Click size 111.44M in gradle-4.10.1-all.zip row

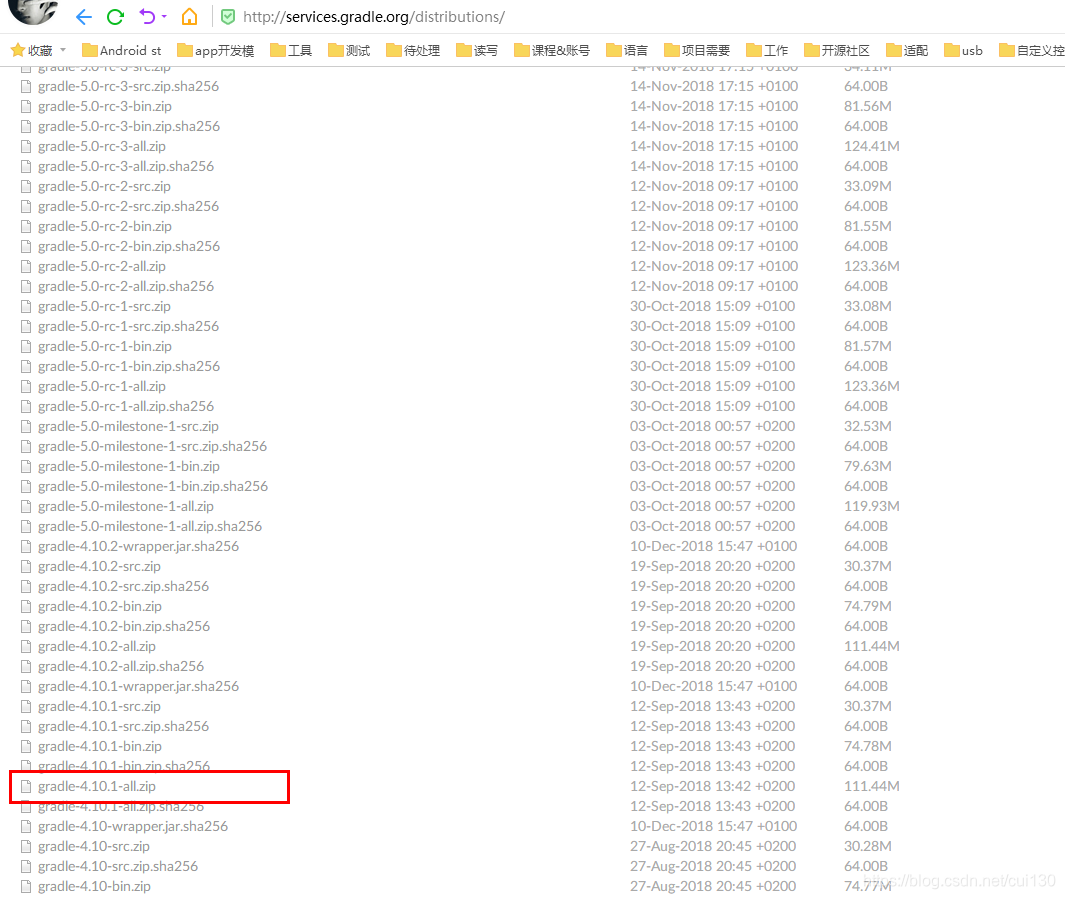pyautogui.click(x=871, y=786)
